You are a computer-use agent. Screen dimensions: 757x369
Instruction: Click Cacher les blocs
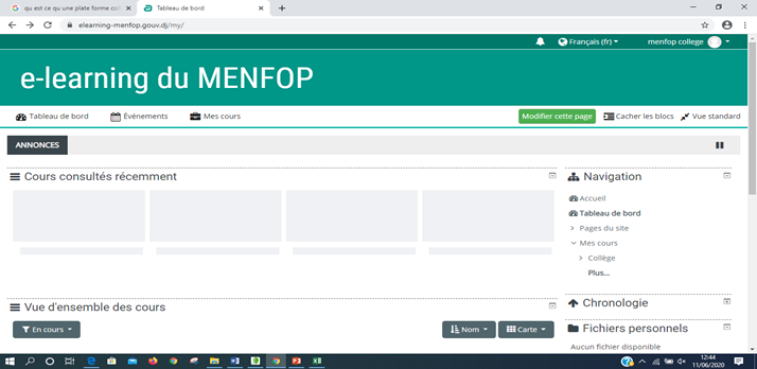point(639,116)
